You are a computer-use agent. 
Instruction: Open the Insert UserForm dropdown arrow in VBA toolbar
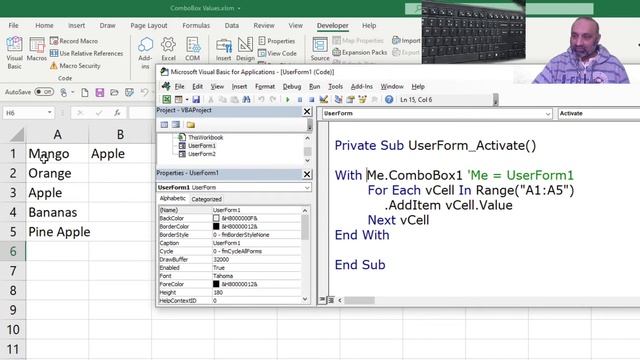pos(187,99)
